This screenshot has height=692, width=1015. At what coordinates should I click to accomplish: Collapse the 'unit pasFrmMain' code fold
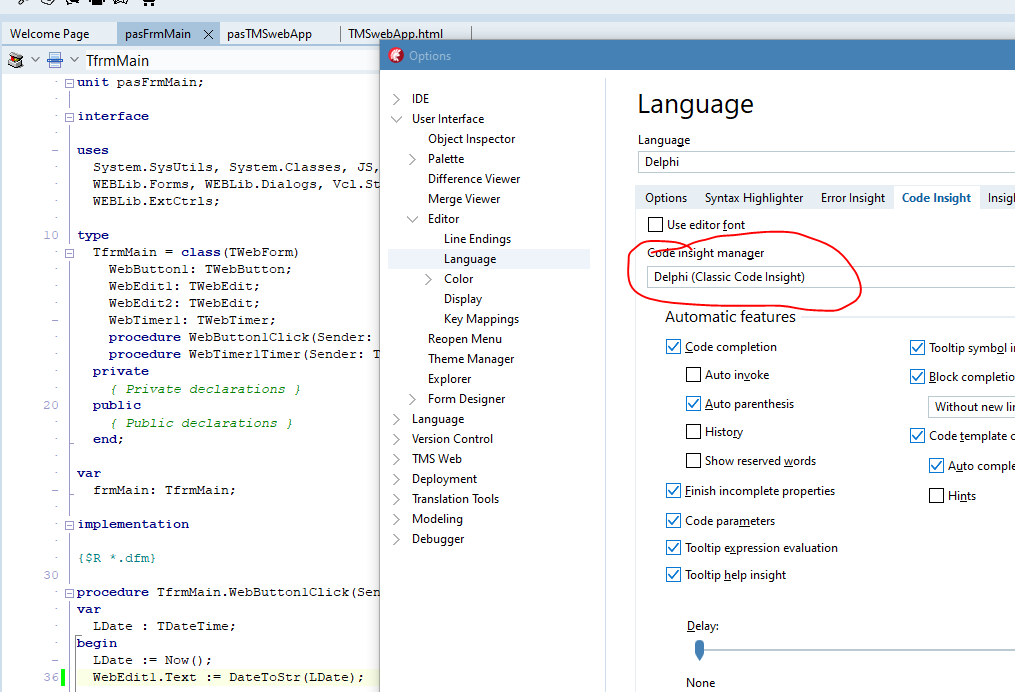pos(69,83)
